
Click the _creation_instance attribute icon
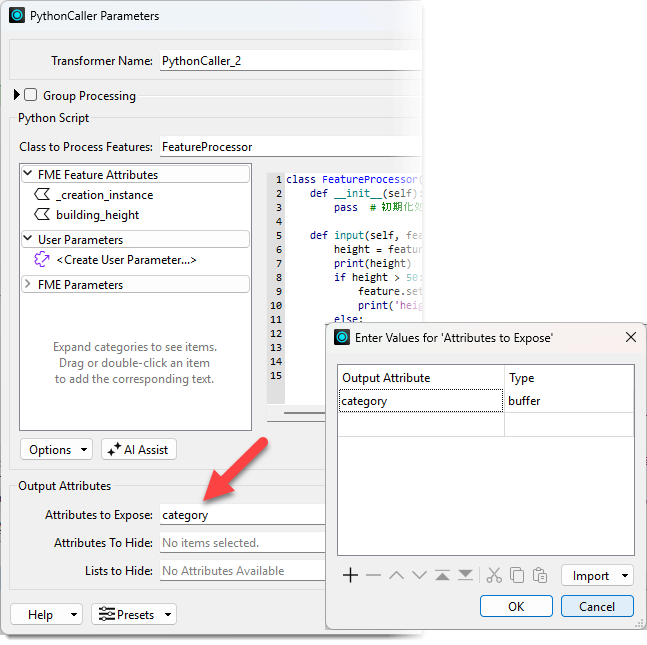click(x=42, y=194)
